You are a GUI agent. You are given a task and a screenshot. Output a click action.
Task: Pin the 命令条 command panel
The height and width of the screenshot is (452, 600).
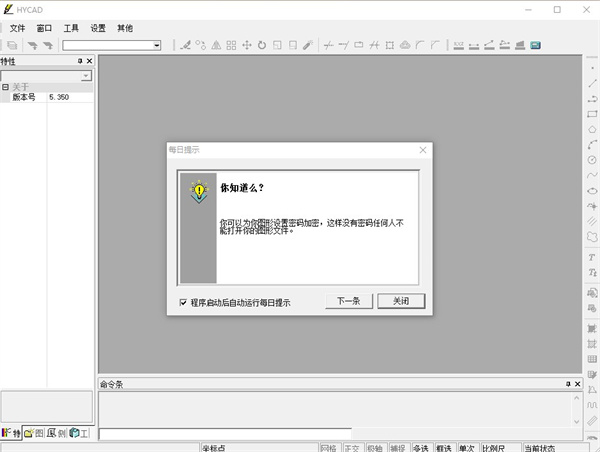(568, 384)
